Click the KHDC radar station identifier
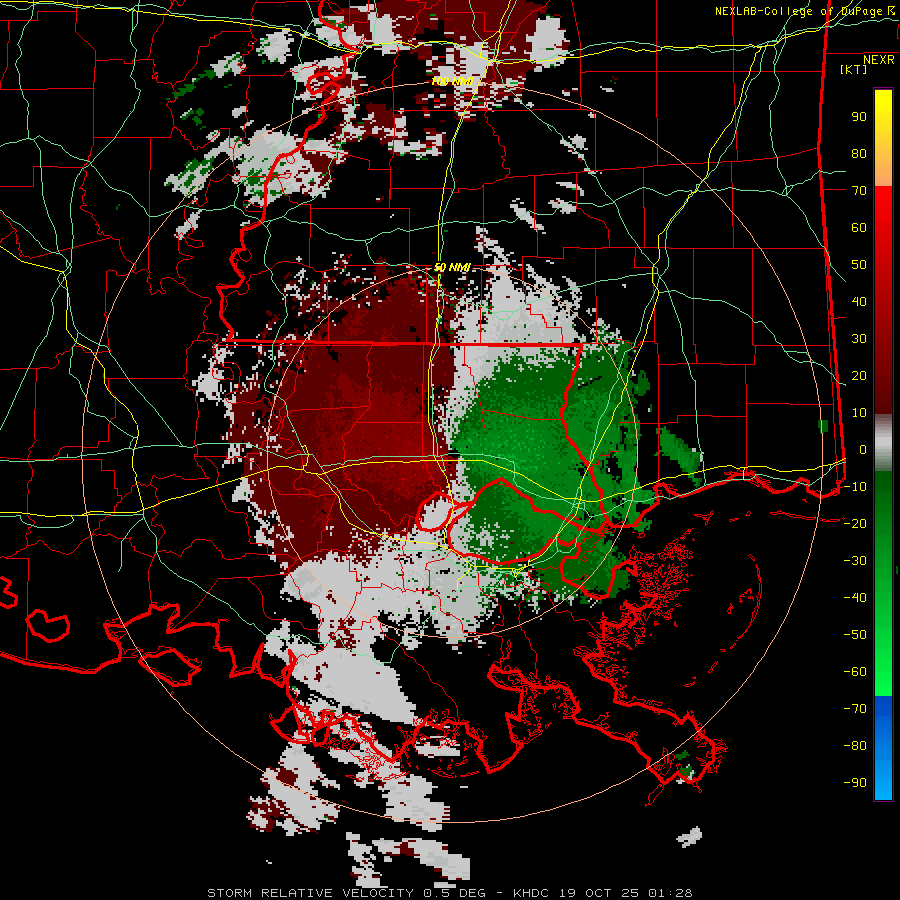 pyautogui.click(x=530, y=893)
